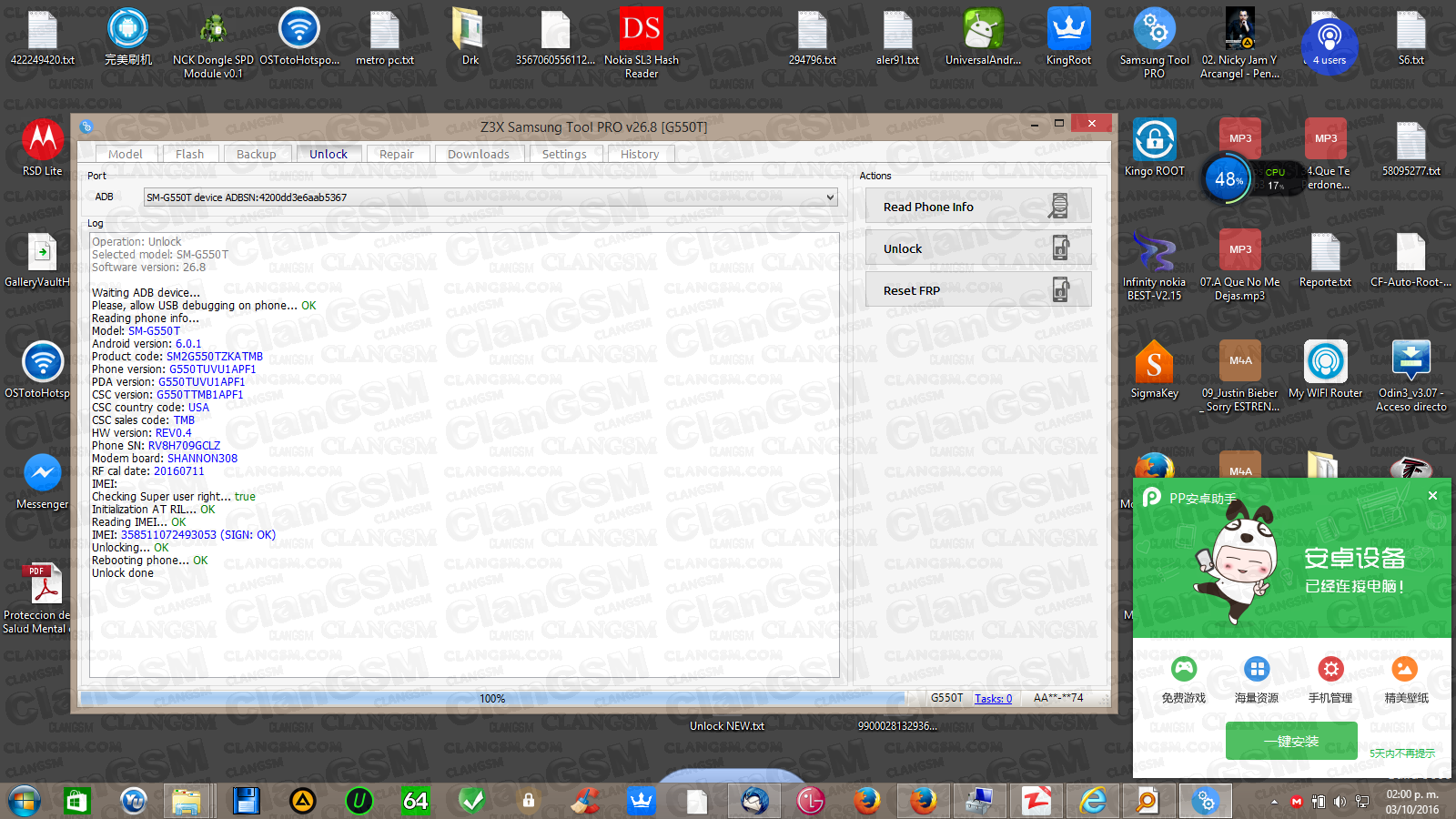Open the 422249420.txt desktop file
Screen dimensions: 1456x819
(42, 38)
